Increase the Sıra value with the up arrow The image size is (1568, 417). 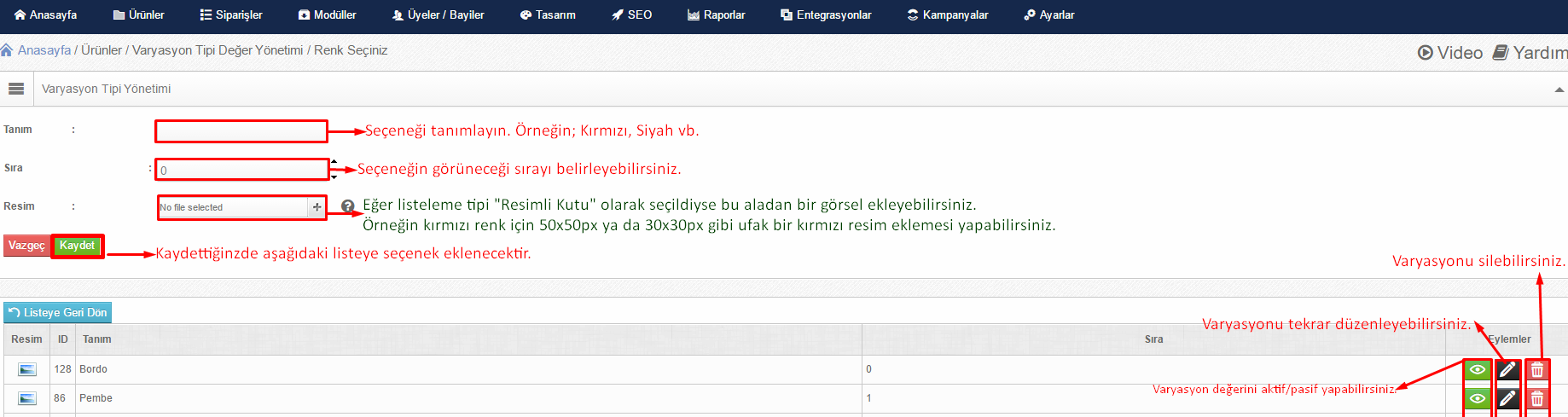[x=334, y=161]
